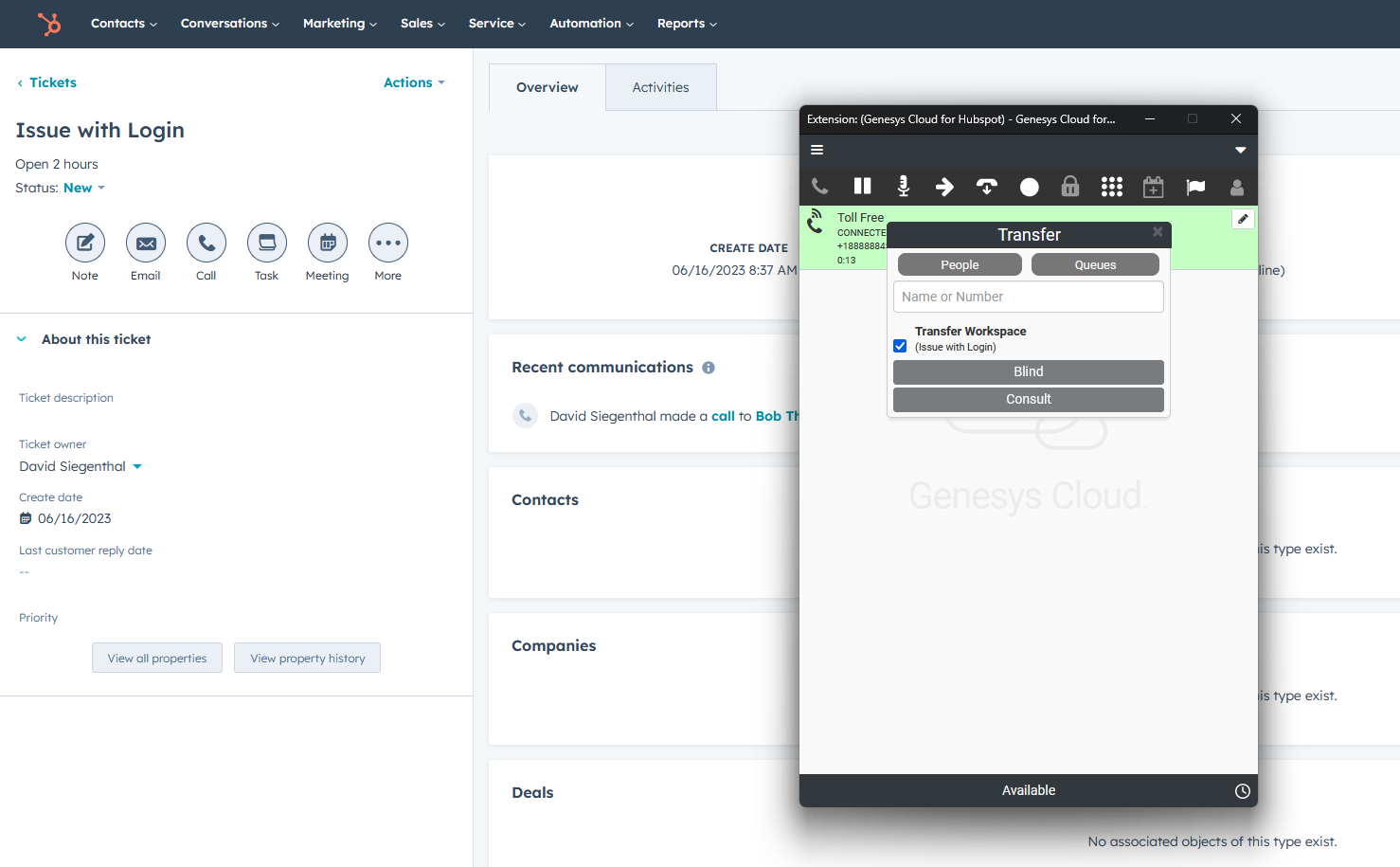Perform a Blind transfer

point(1028,371)
